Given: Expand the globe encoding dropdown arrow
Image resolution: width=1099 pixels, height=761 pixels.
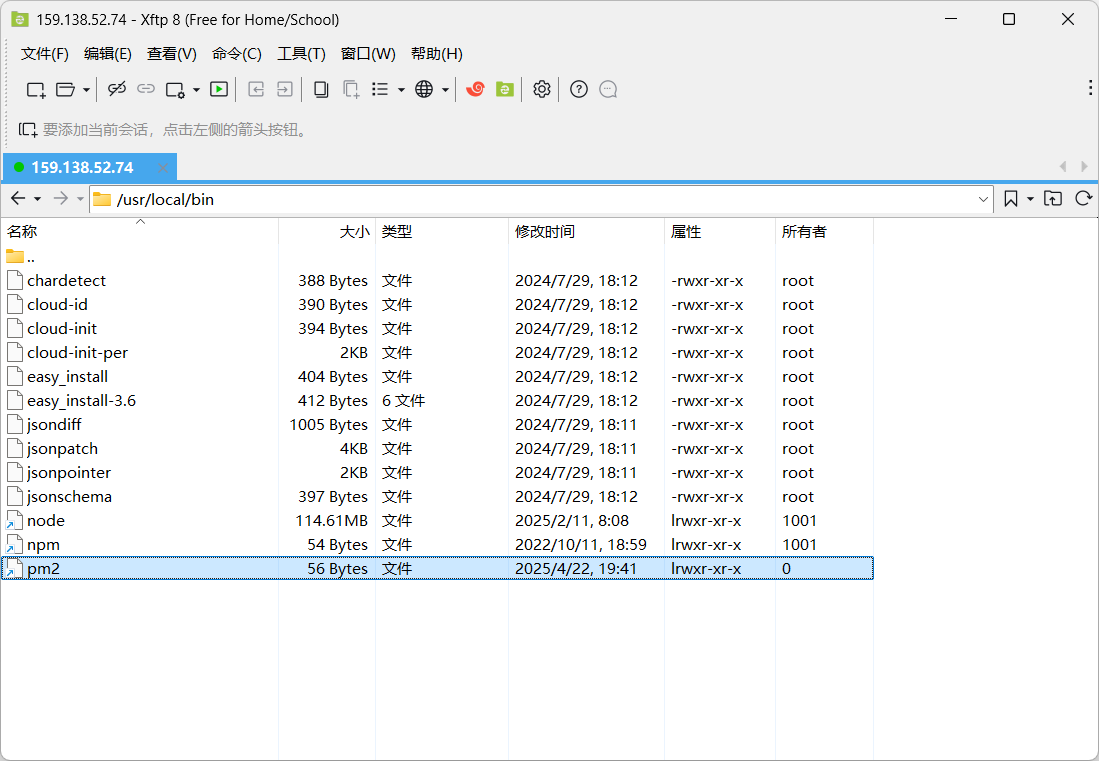Looking at the screenshot, I should (445, 90).
